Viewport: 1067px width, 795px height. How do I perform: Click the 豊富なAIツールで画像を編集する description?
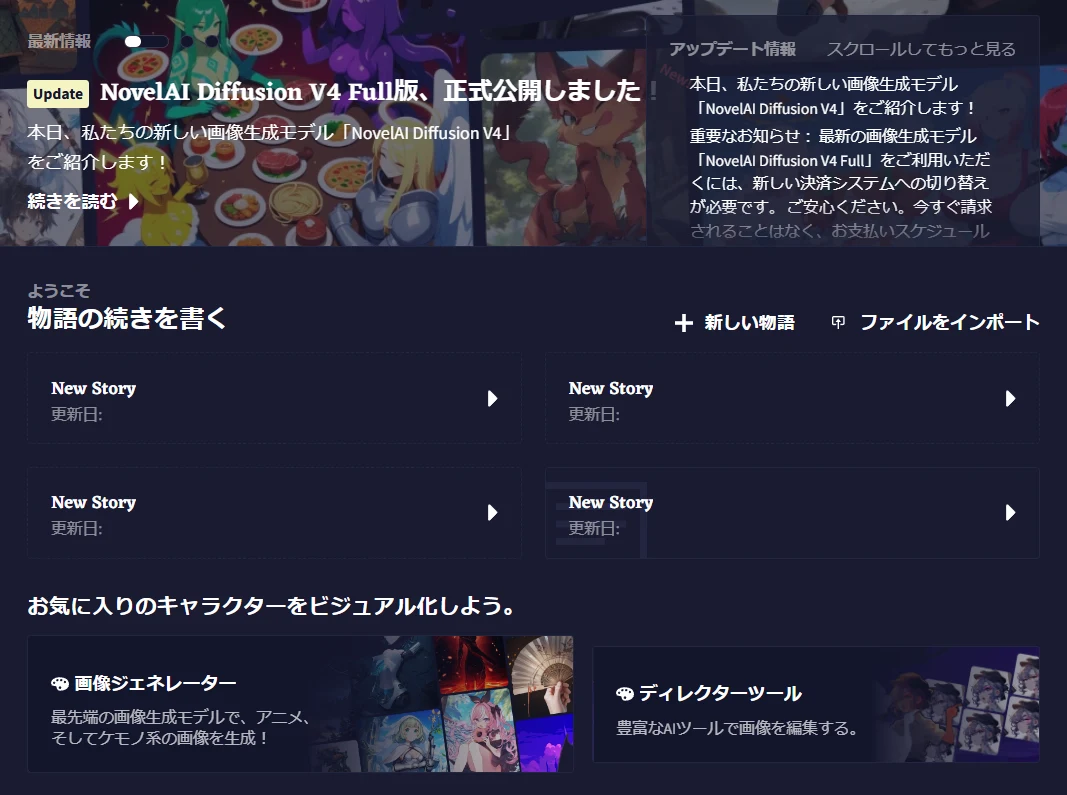pos(737,728)
